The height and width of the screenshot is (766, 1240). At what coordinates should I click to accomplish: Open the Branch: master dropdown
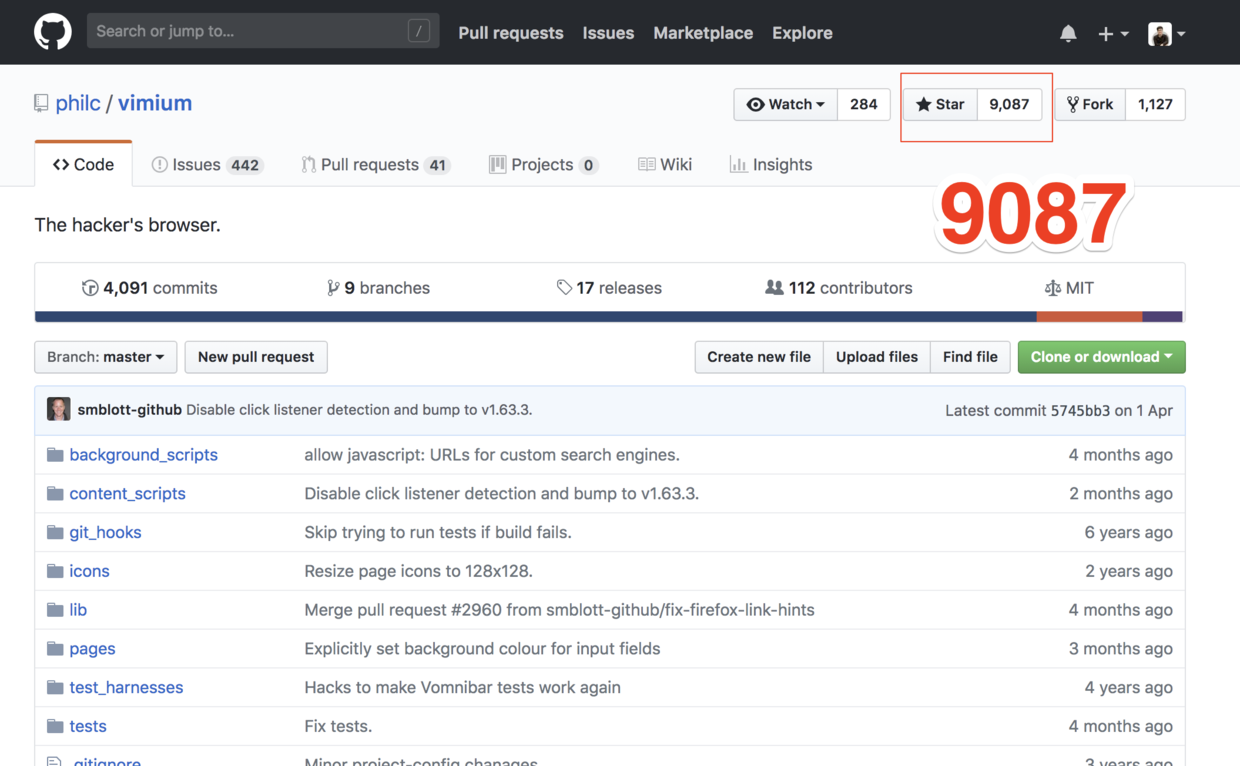(x=106, y=357)
